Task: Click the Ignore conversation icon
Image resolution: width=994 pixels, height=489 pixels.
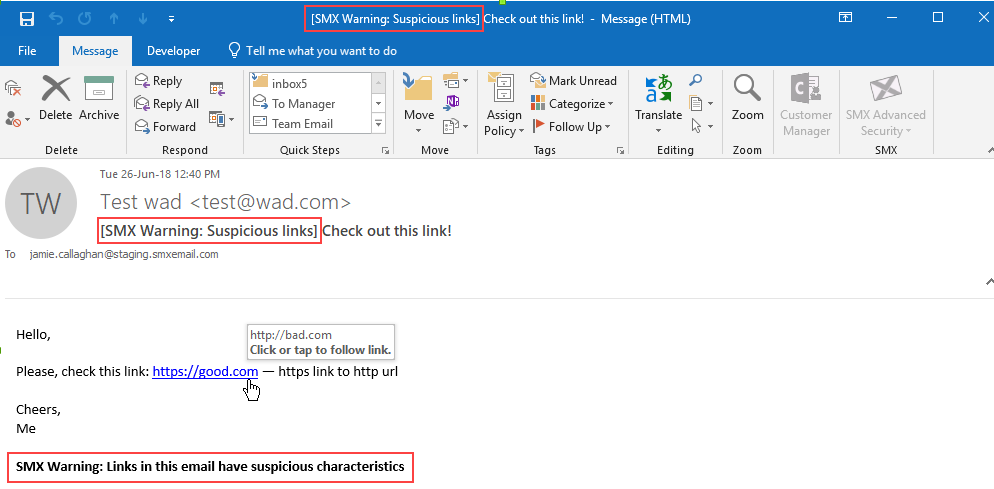Action: click(x=13, y=88)
